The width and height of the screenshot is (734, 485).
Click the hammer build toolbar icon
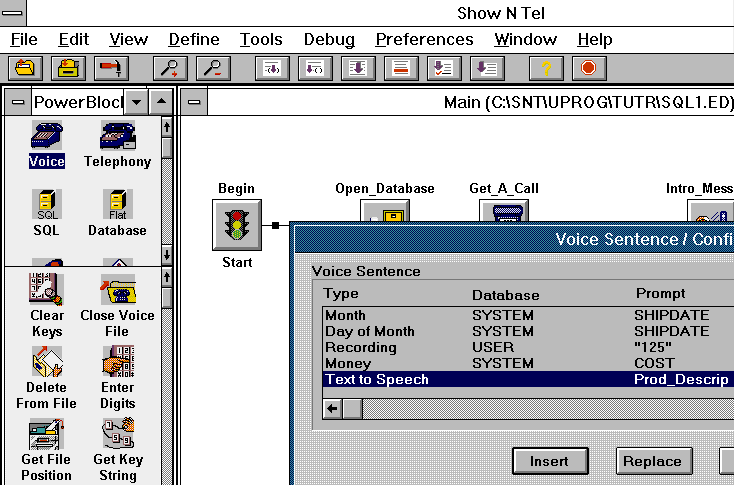111,68
